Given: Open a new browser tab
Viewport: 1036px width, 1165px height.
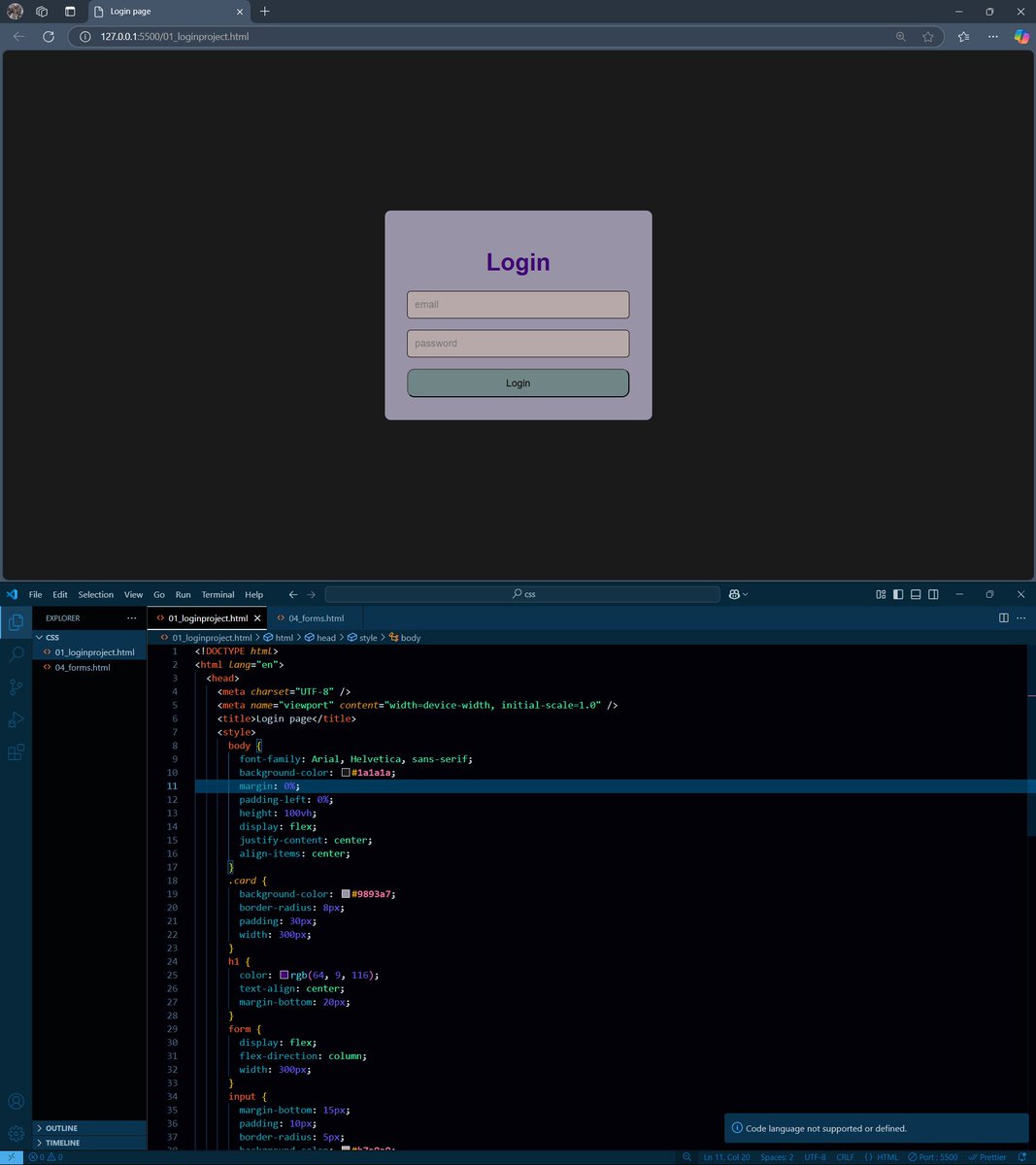Looking at the screenshot, I should pos(265,12).
